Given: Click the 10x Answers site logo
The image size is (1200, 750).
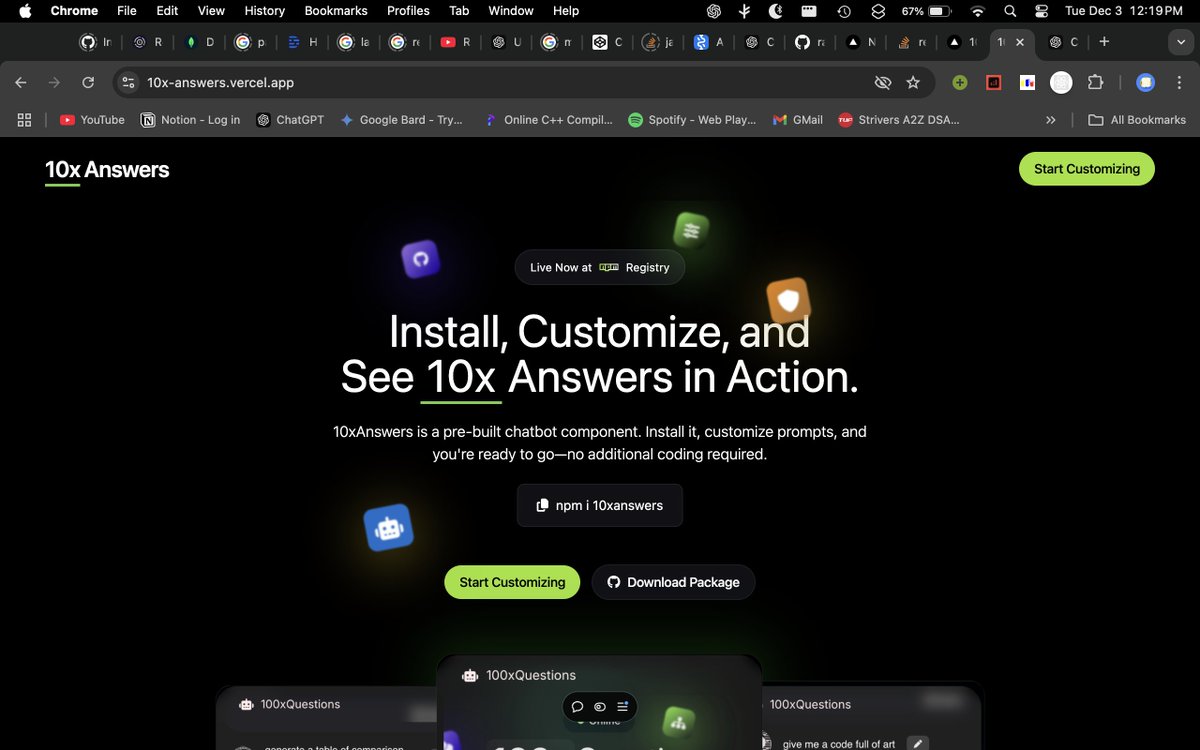Looking at the screenshot, I should point(107,170).
